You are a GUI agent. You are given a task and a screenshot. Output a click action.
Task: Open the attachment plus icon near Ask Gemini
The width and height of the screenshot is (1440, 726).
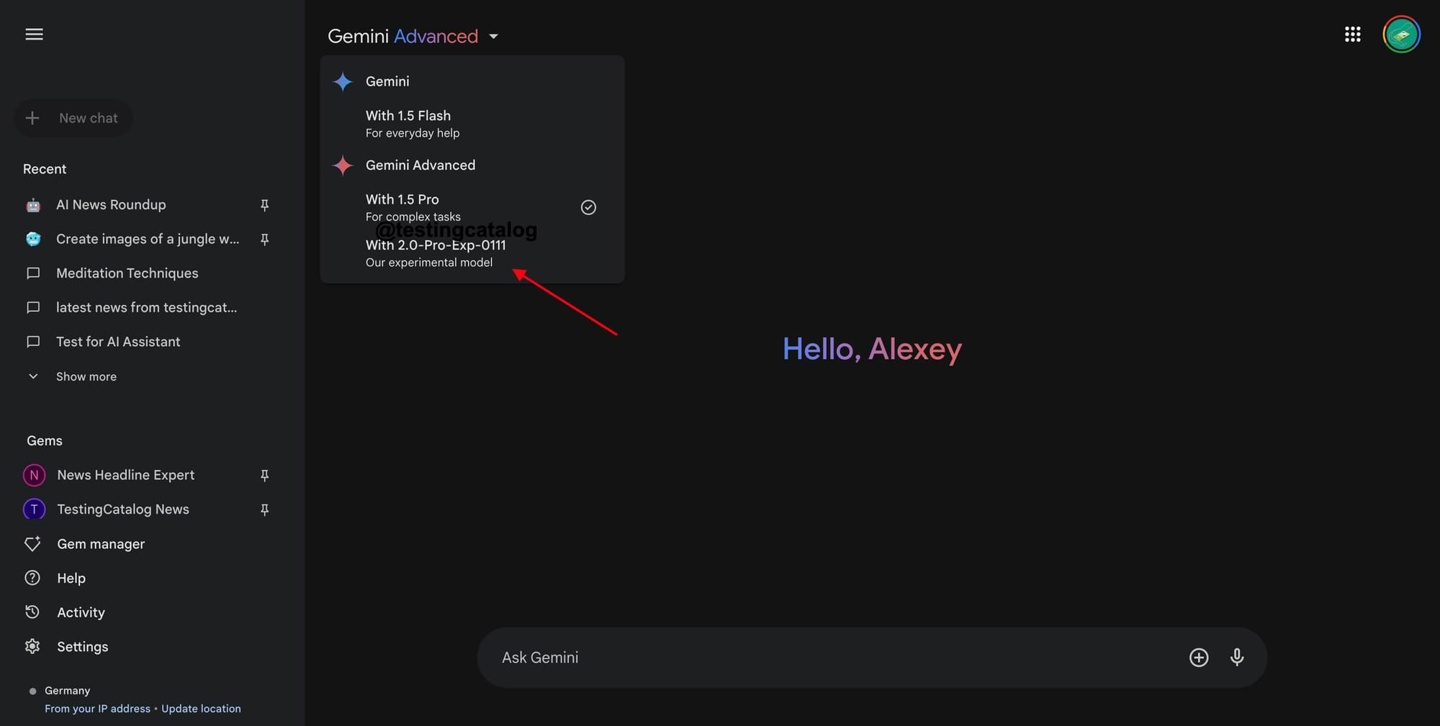[x=1197, y=656]
